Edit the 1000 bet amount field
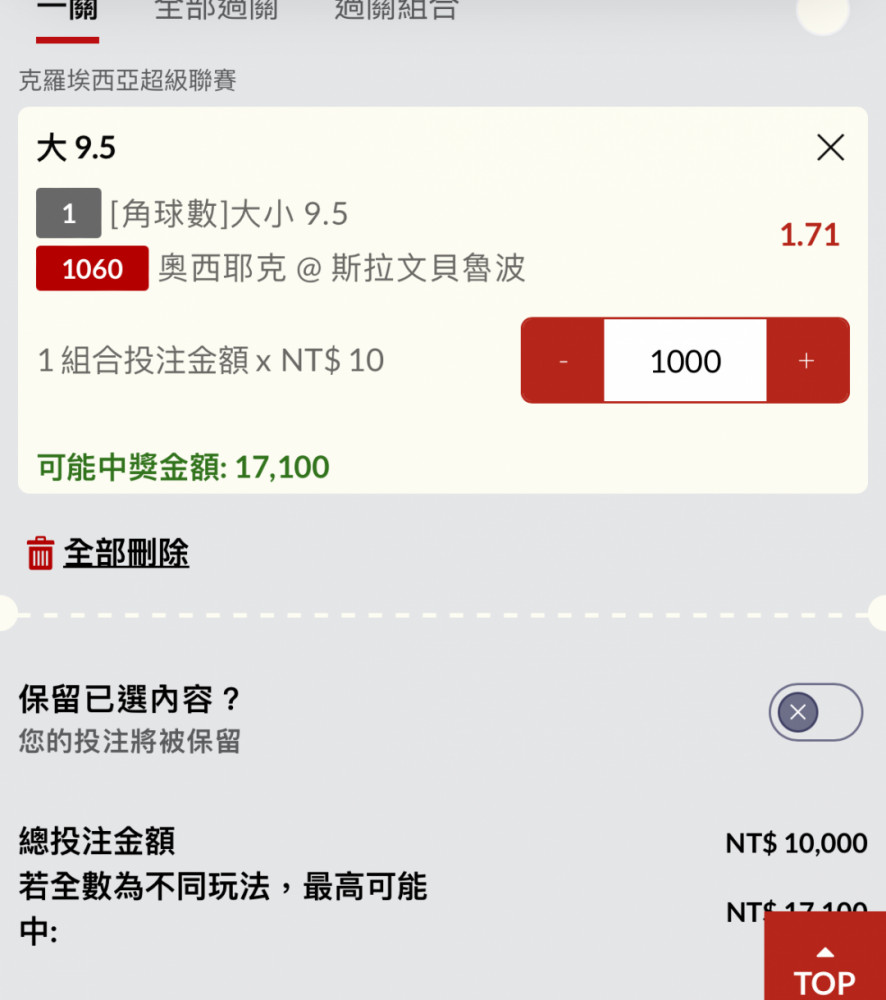This screenshot has height=1000, width=886. coord(685,360)
